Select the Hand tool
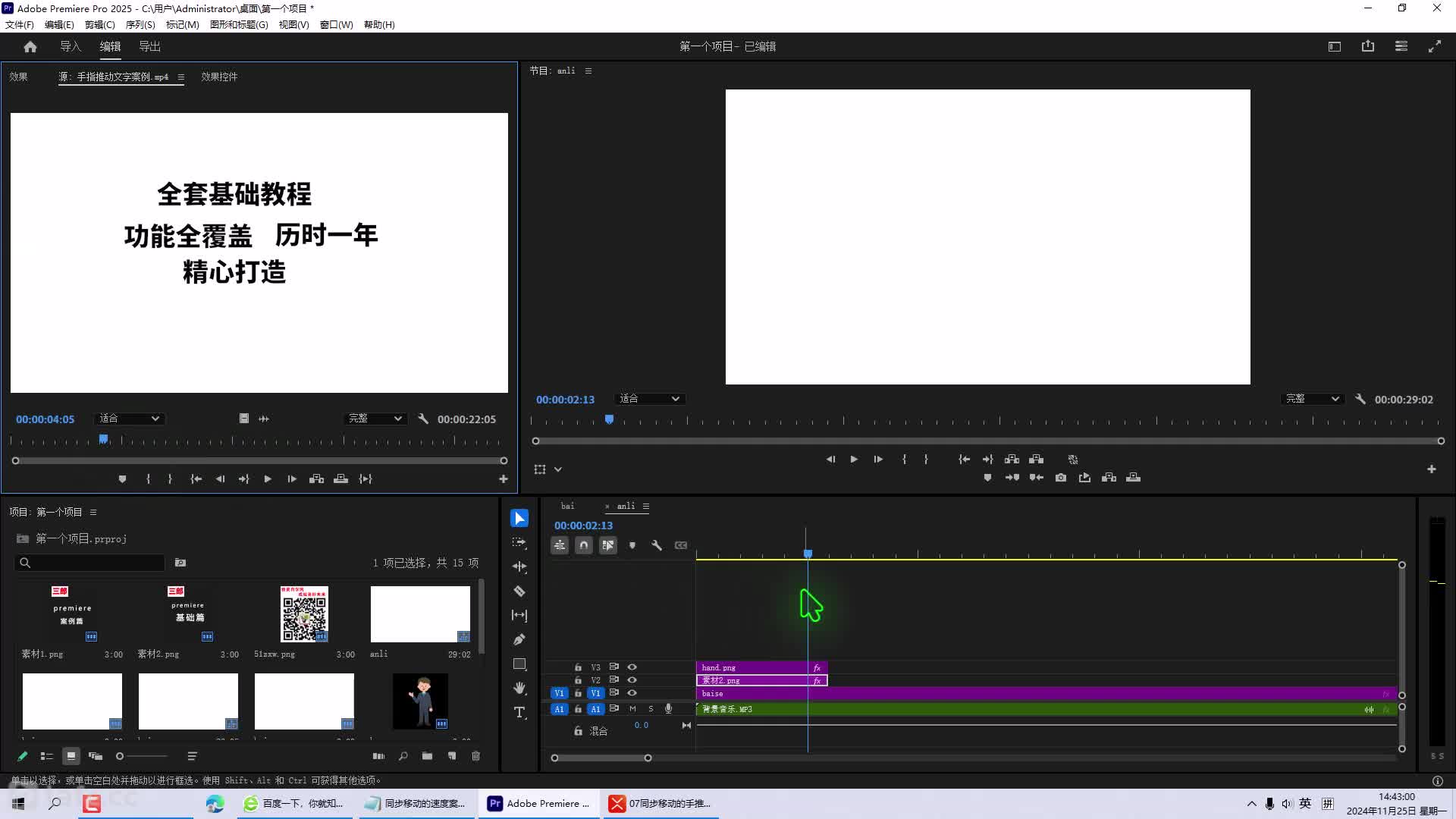 point(519,688)
